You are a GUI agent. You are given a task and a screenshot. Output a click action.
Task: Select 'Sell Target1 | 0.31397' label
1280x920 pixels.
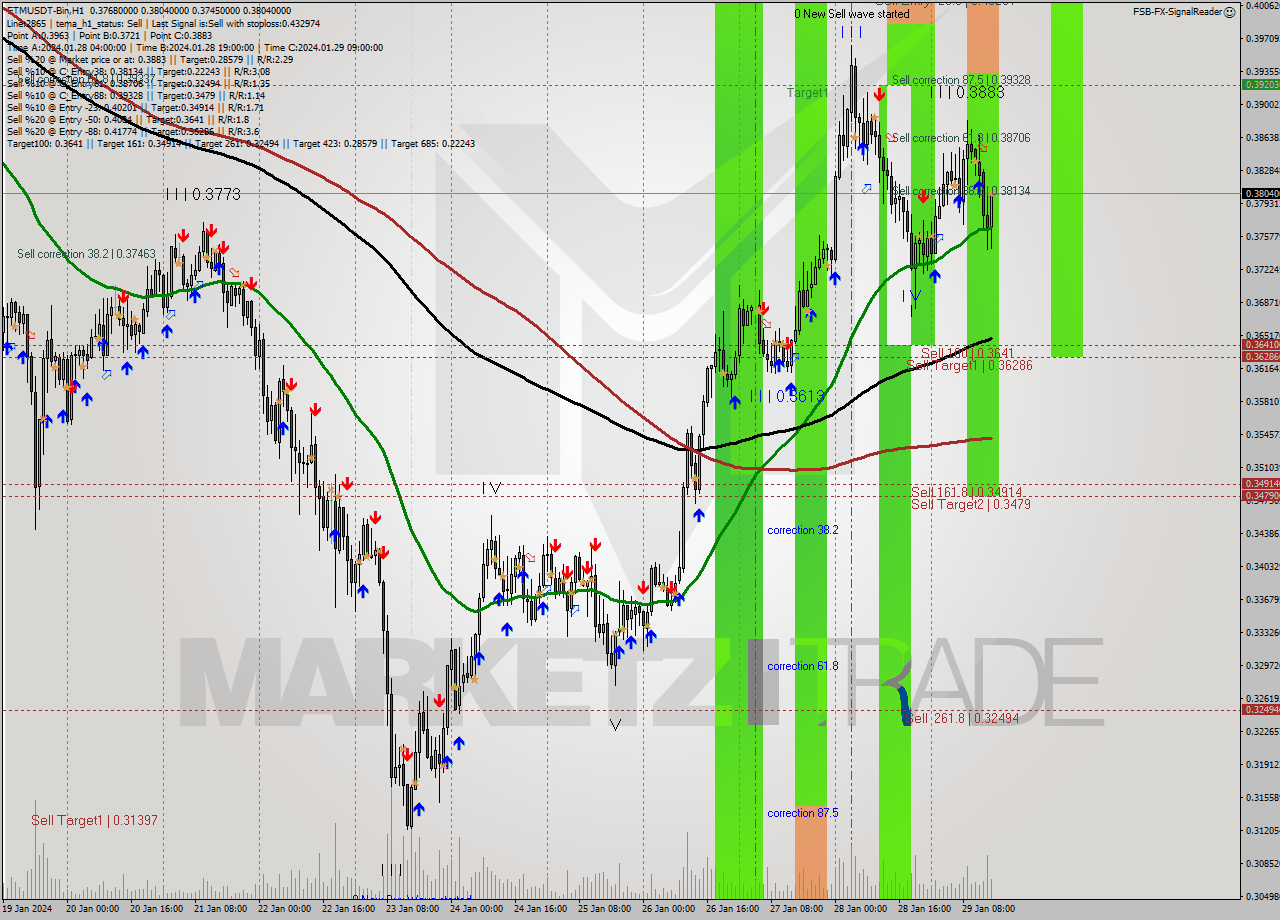[94, 820]
